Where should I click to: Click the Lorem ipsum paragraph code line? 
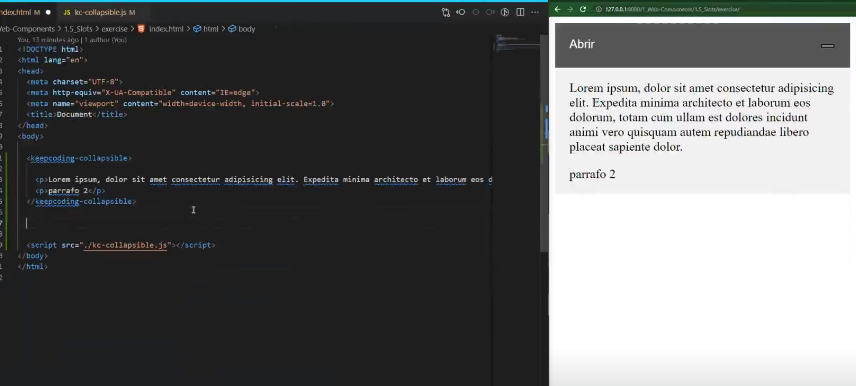pos(264,180)
